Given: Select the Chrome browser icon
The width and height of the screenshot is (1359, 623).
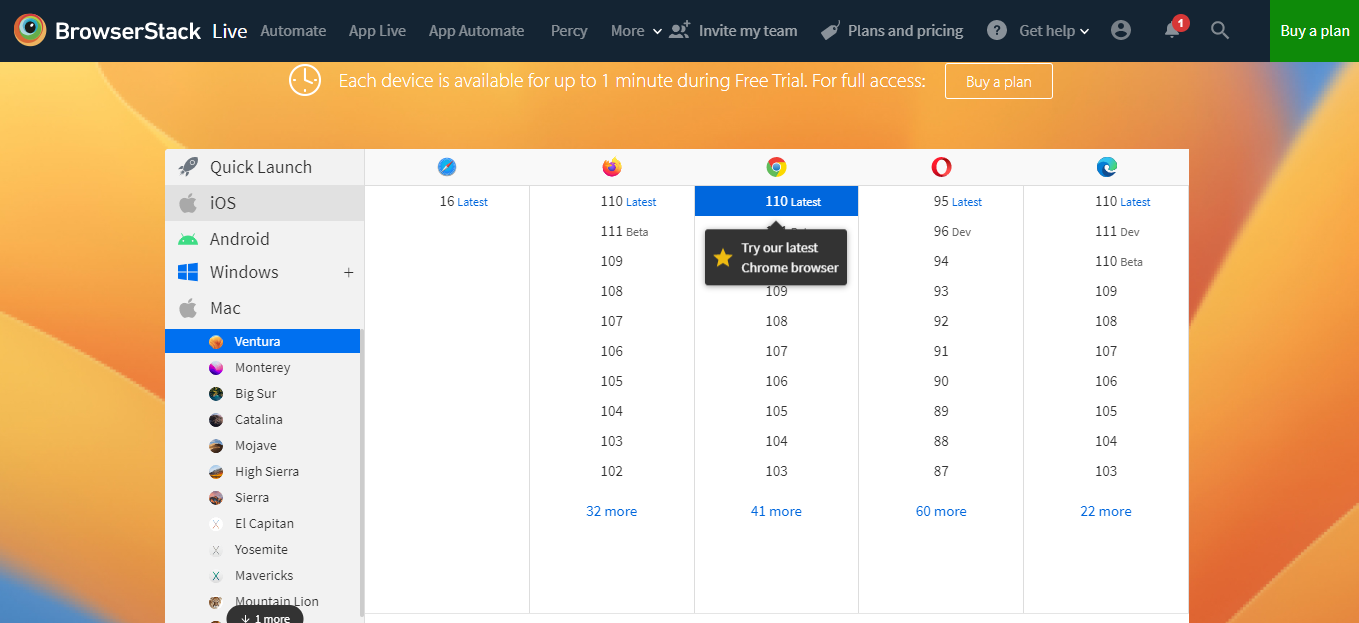Looking at the screenshot, I should pos(776,167).
